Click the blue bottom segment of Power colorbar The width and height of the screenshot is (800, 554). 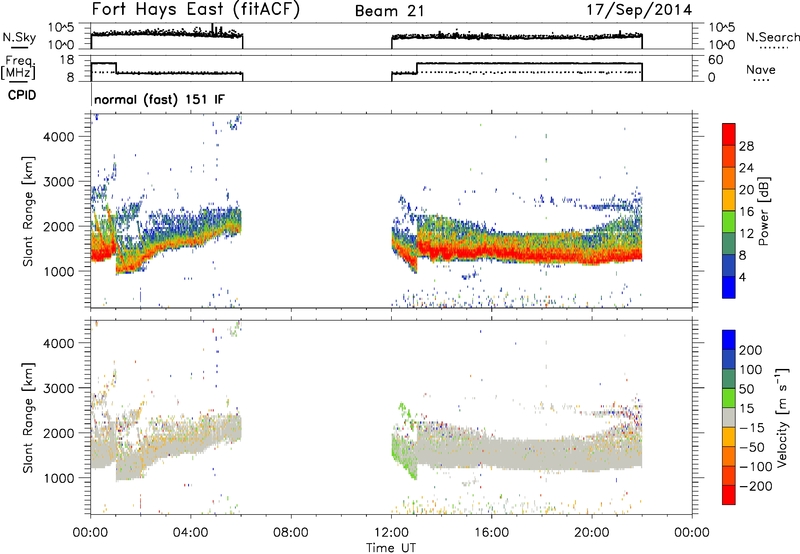[x=729, y=287]
